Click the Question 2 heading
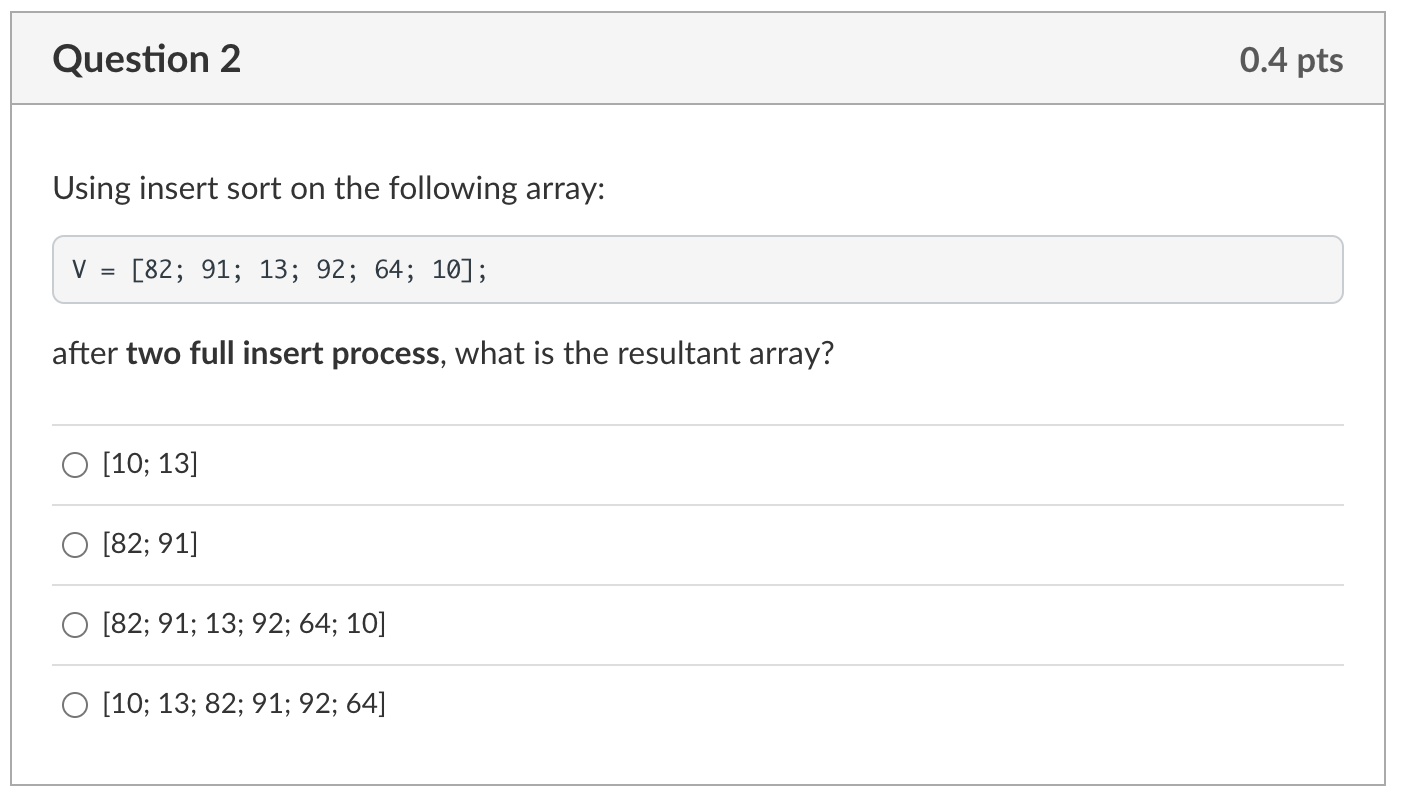The image size is (1402, 796). pos(146,59)
